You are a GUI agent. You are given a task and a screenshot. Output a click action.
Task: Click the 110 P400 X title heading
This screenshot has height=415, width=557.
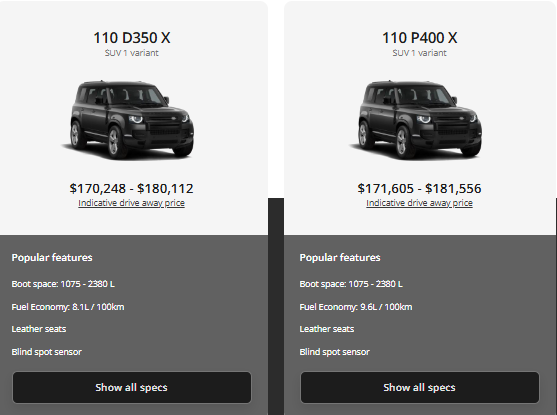420,38
